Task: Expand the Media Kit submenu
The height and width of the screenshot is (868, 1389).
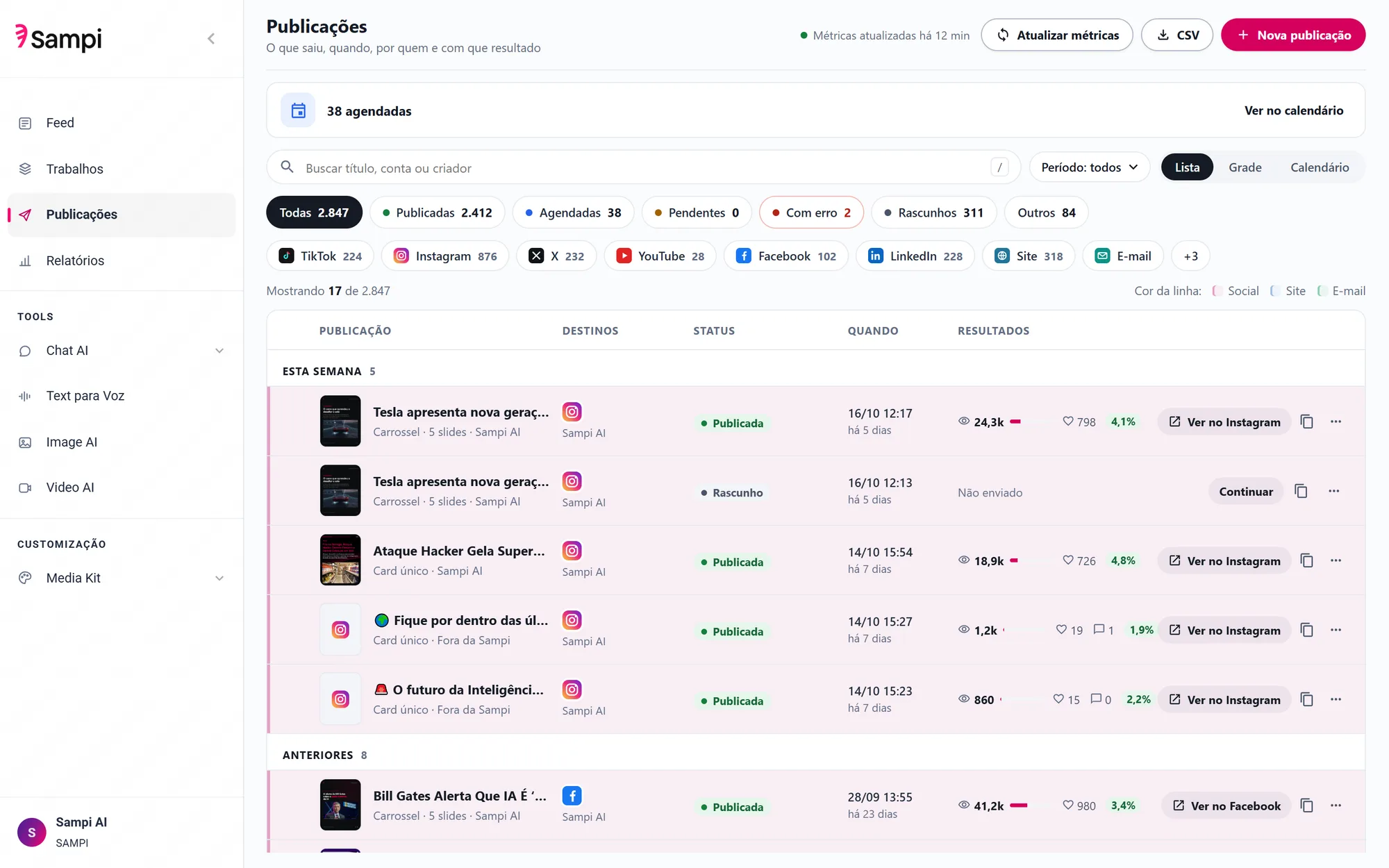Action: click(219, 578)
